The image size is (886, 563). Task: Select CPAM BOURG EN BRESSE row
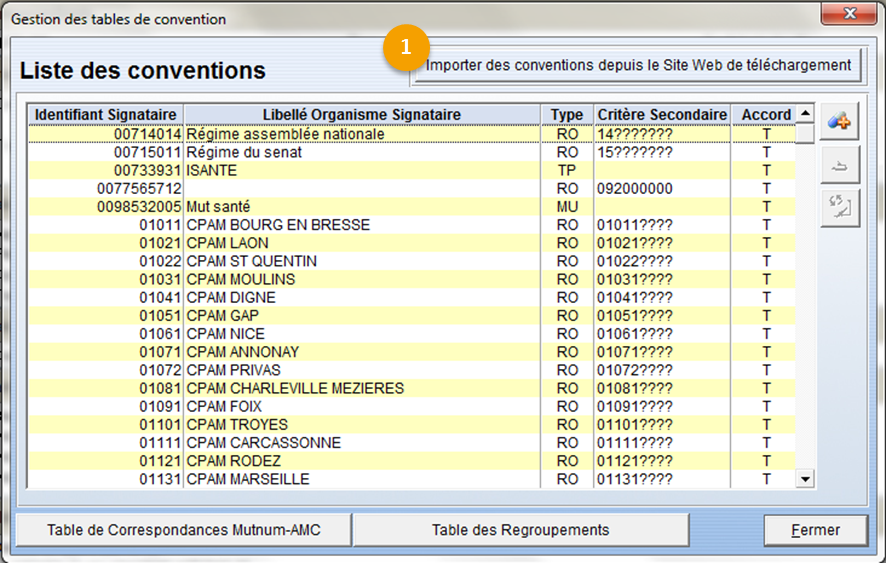click(x=412, y=224)
